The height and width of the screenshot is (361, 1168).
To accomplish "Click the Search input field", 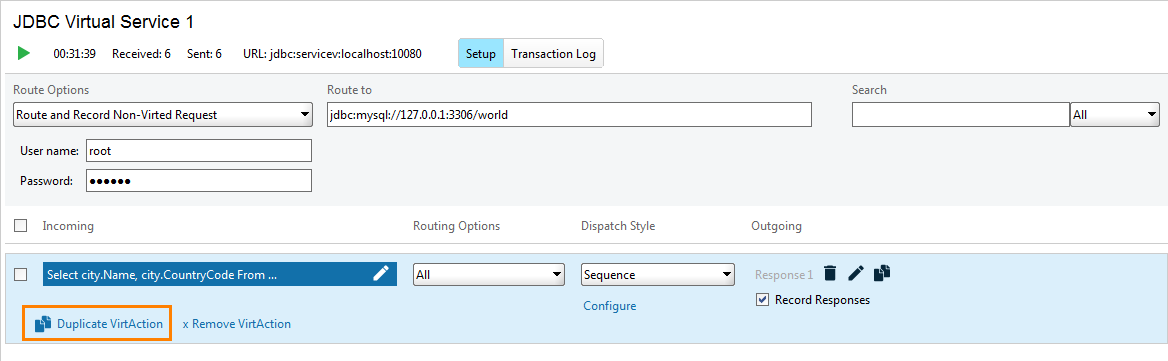I will tap(961, 115).
